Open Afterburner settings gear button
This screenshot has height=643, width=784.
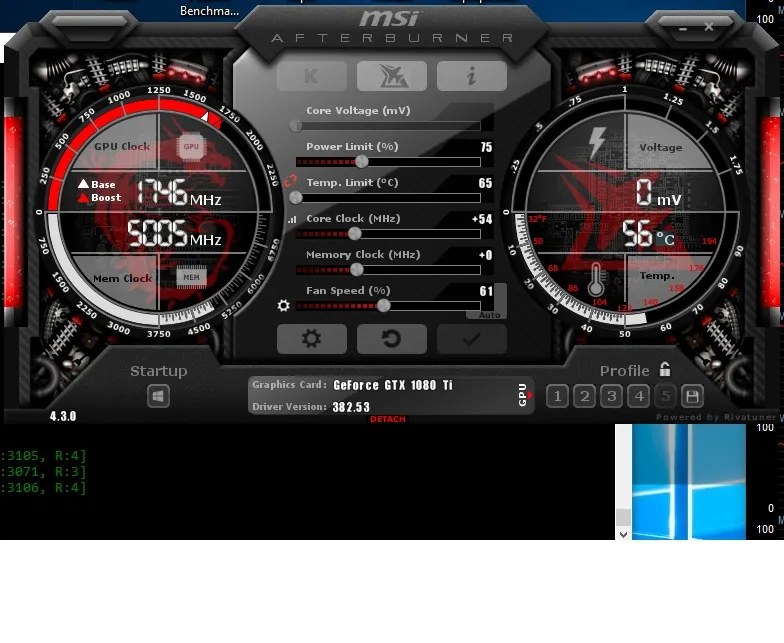(x=312, y=339)
